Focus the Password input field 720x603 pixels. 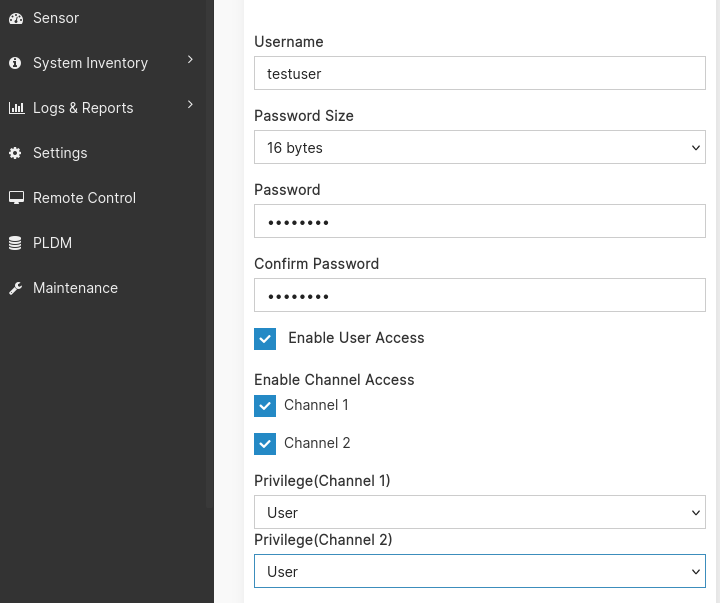[x=480, y=222]
